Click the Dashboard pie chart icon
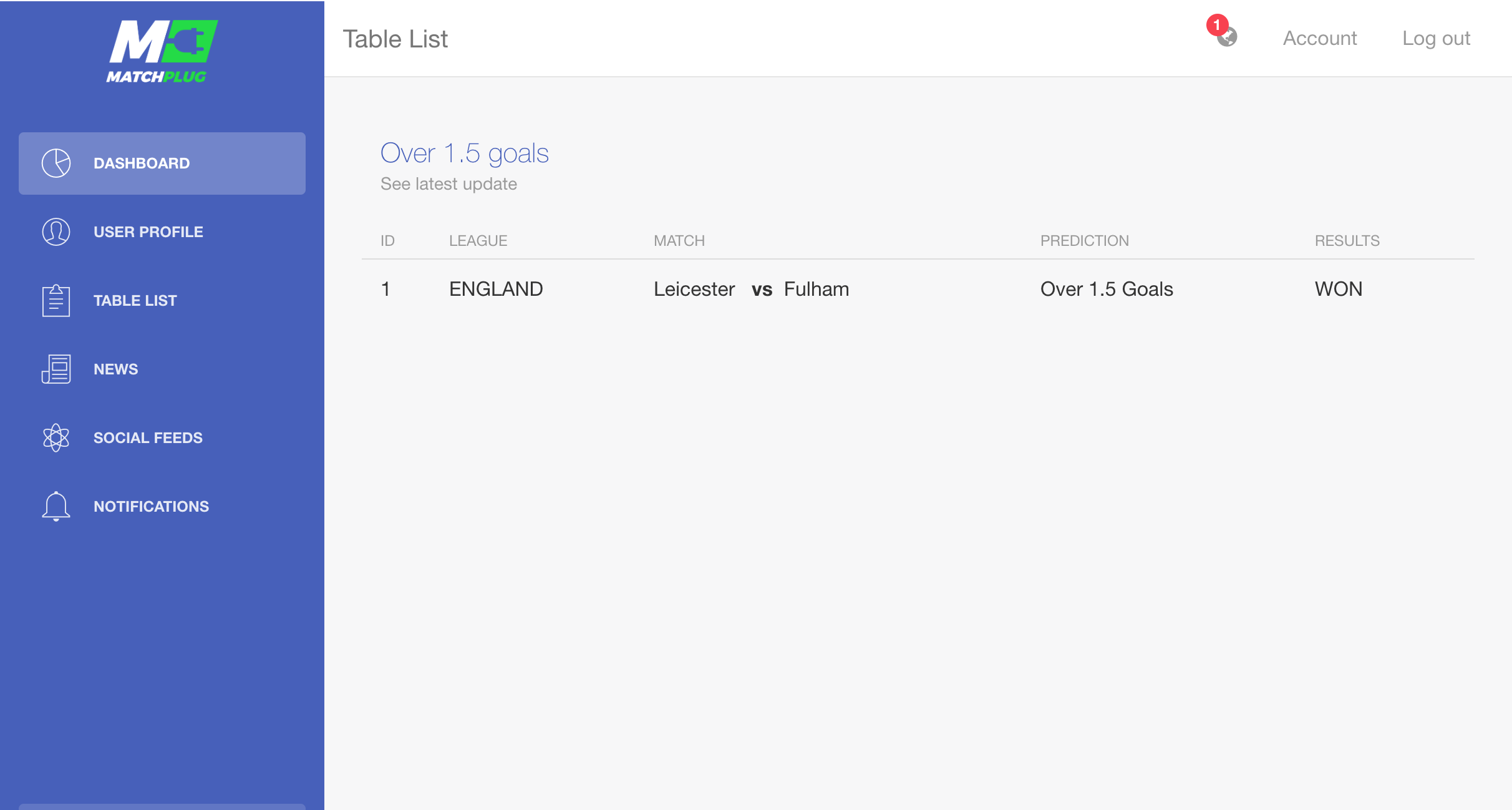 pos(56,163)
